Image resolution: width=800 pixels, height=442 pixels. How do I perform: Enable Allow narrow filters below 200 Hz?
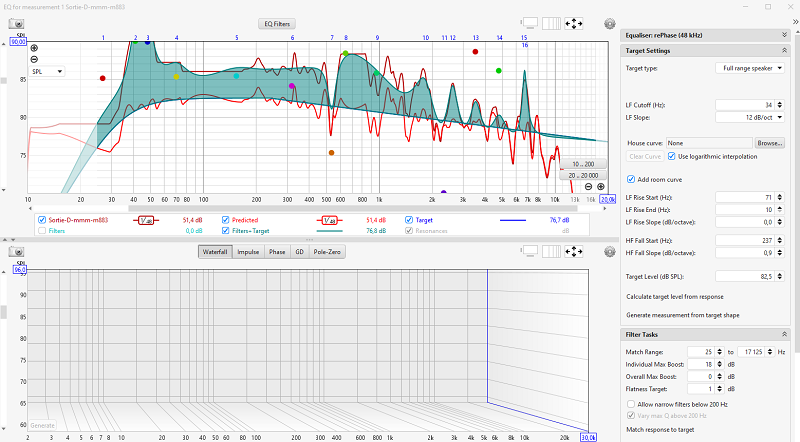631,404
